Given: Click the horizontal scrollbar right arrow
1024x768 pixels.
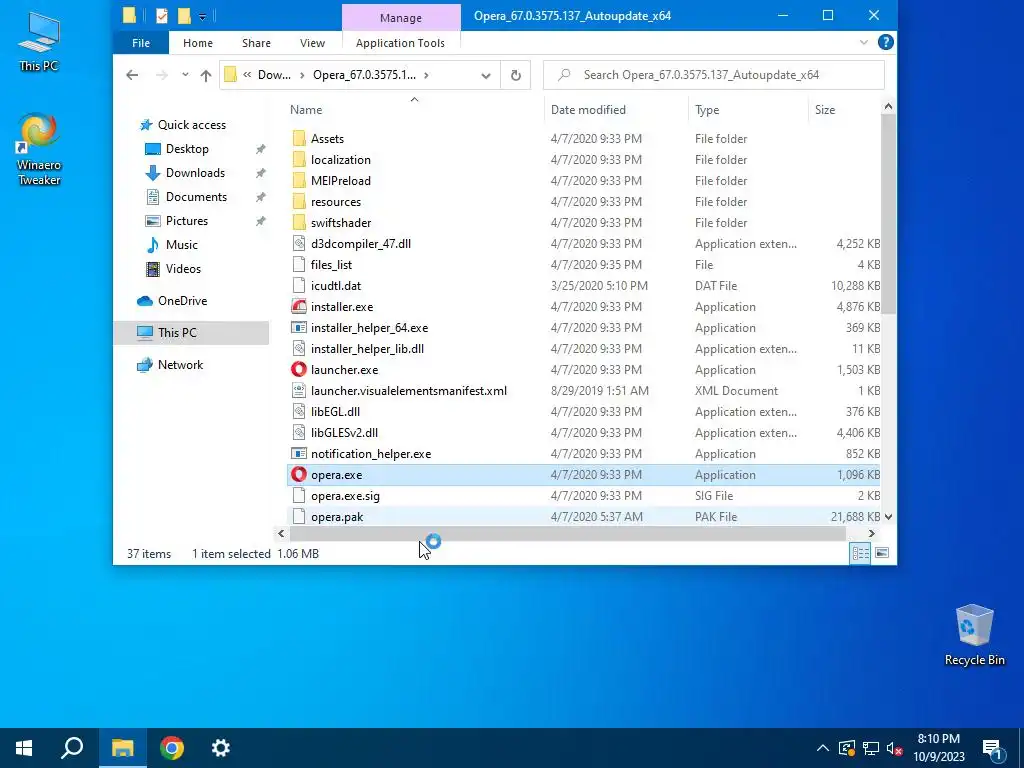Looking at the screenshot, I should point(871,534).
